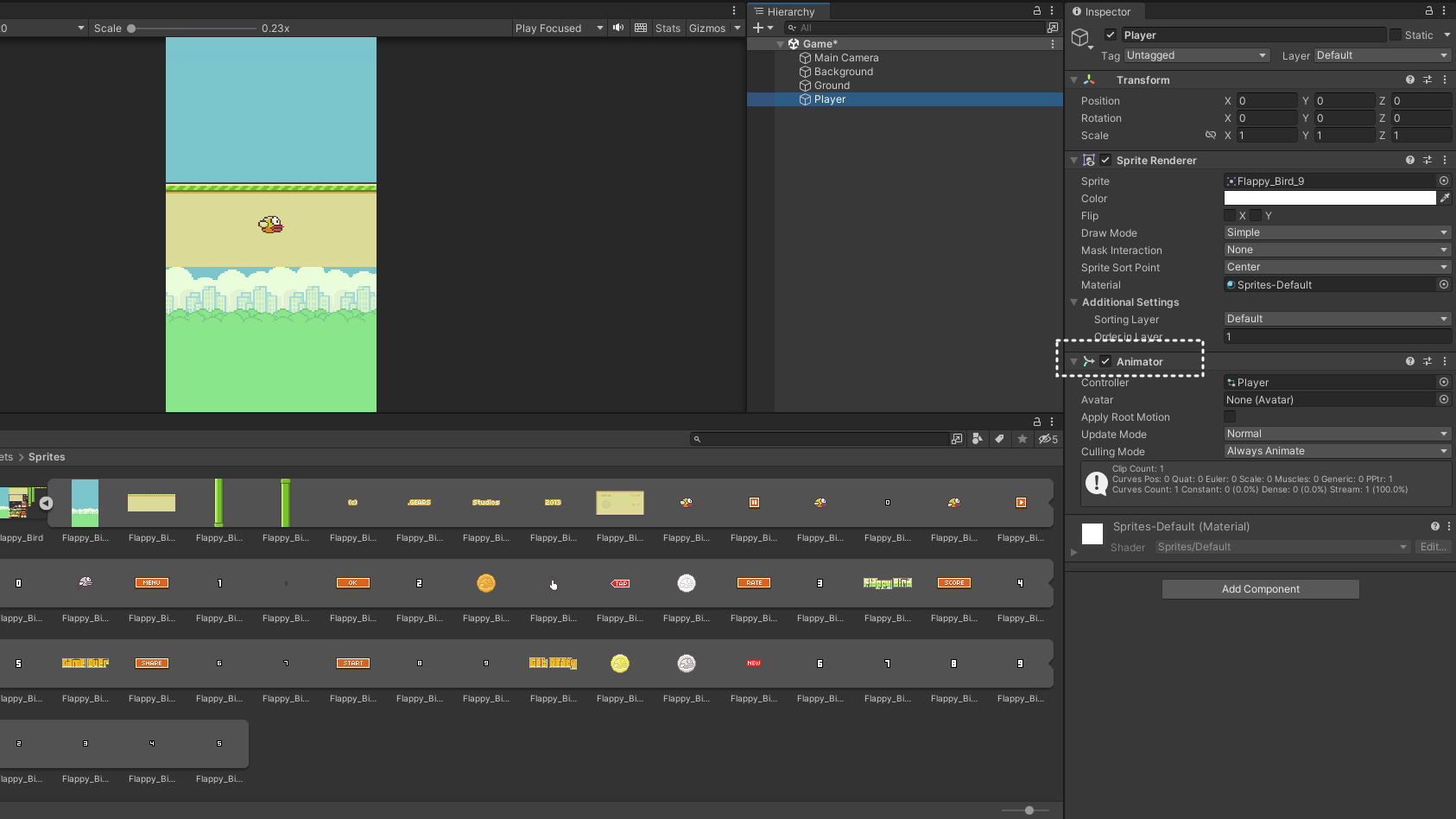
Task: Open Draw Mode dropdown
Action: coord(1338,232)
